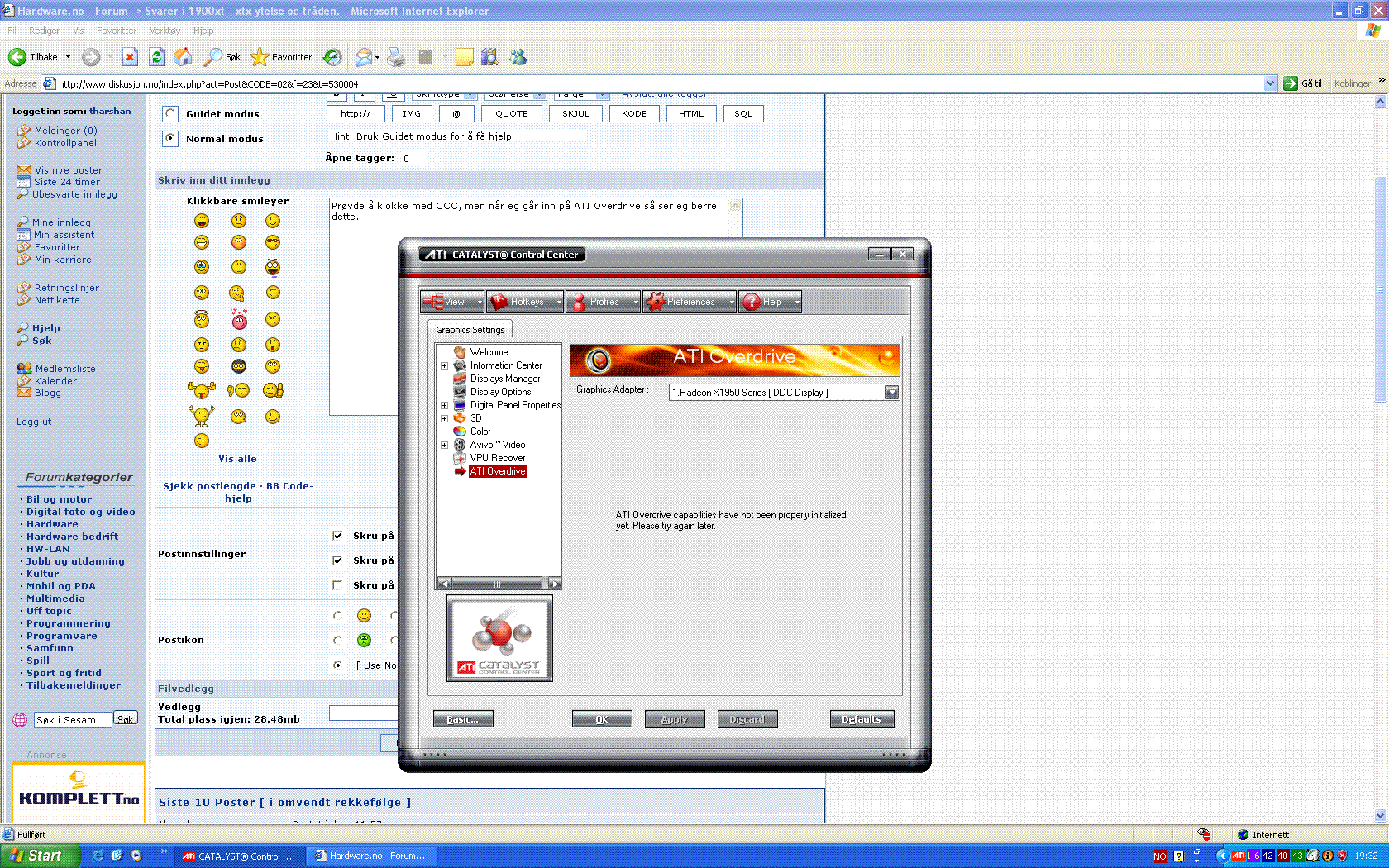This screenshot has height=868, width=1389.
Task: Open Graphics Adapter dropdown
Action: tap(891, 393)
